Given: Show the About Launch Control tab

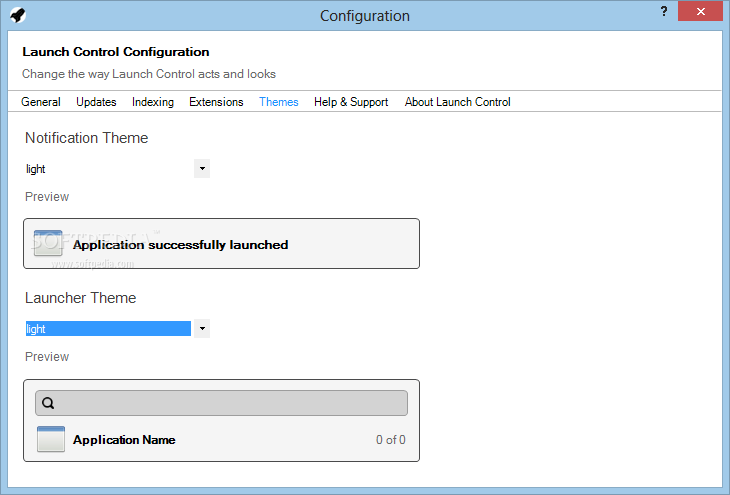Looking at the screenshot, I should (x=458, y=102).
